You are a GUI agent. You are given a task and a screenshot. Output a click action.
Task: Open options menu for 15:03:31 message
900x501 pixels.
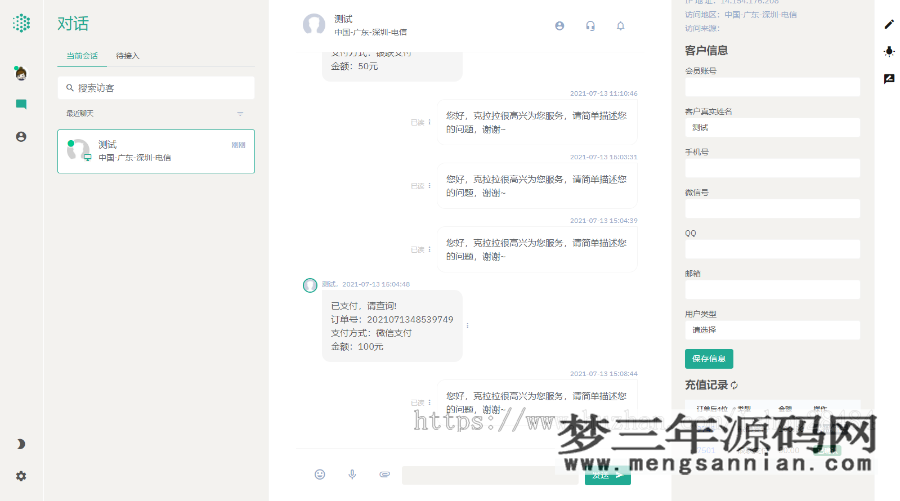pos(429,185)
